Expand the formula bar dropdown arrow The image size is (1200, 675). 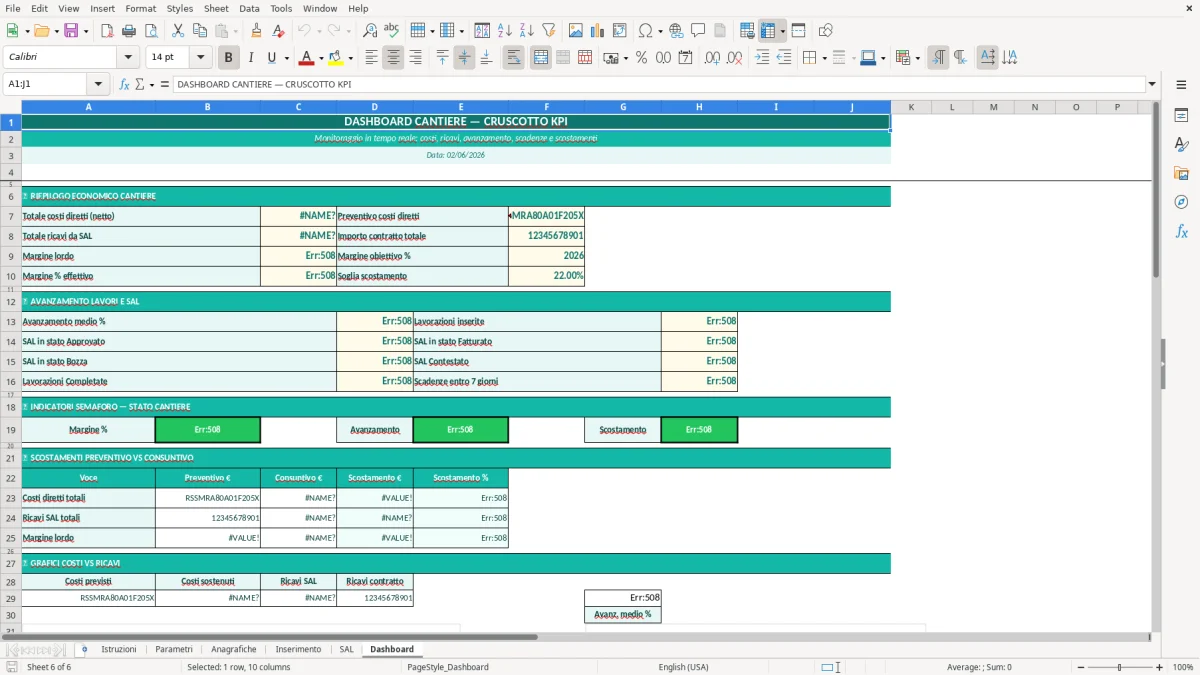click(x=1152, y=84)
